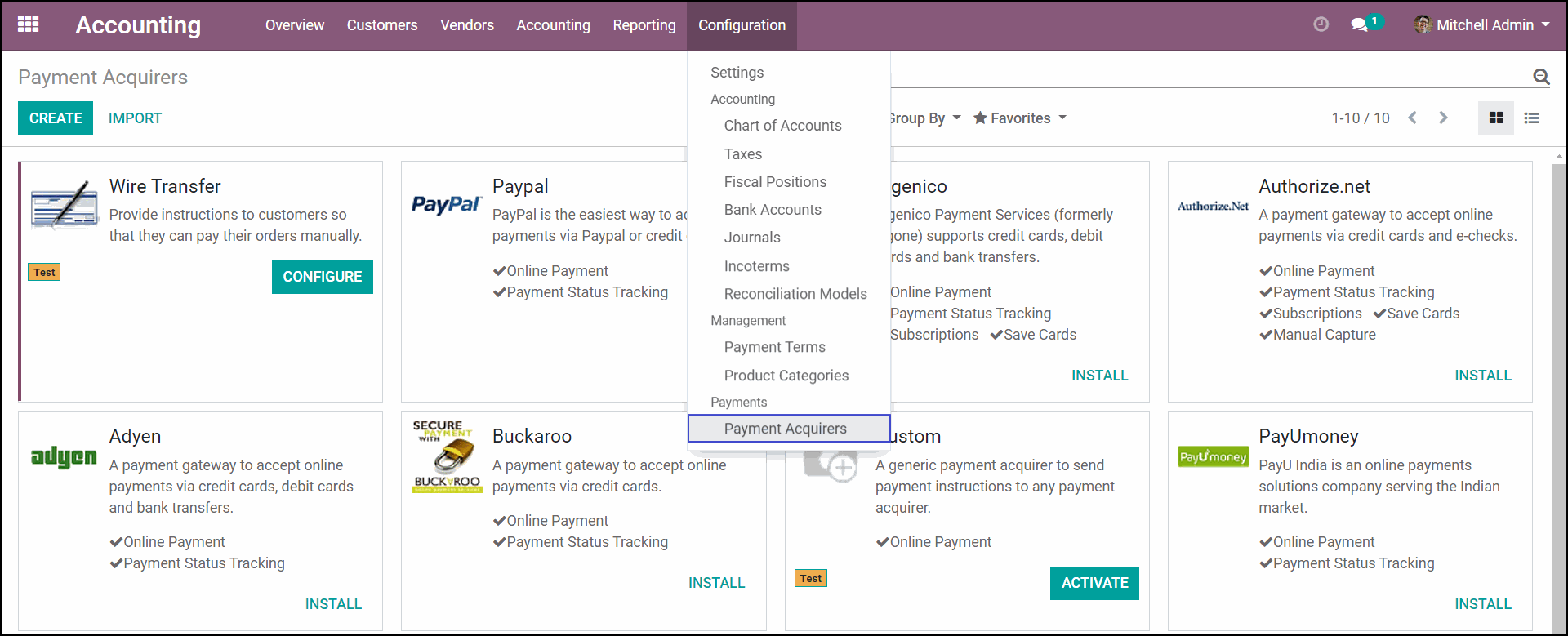This screenshot has width=1568, height=636.
Task: Open the Reporting menu
Action: point(644,25)
